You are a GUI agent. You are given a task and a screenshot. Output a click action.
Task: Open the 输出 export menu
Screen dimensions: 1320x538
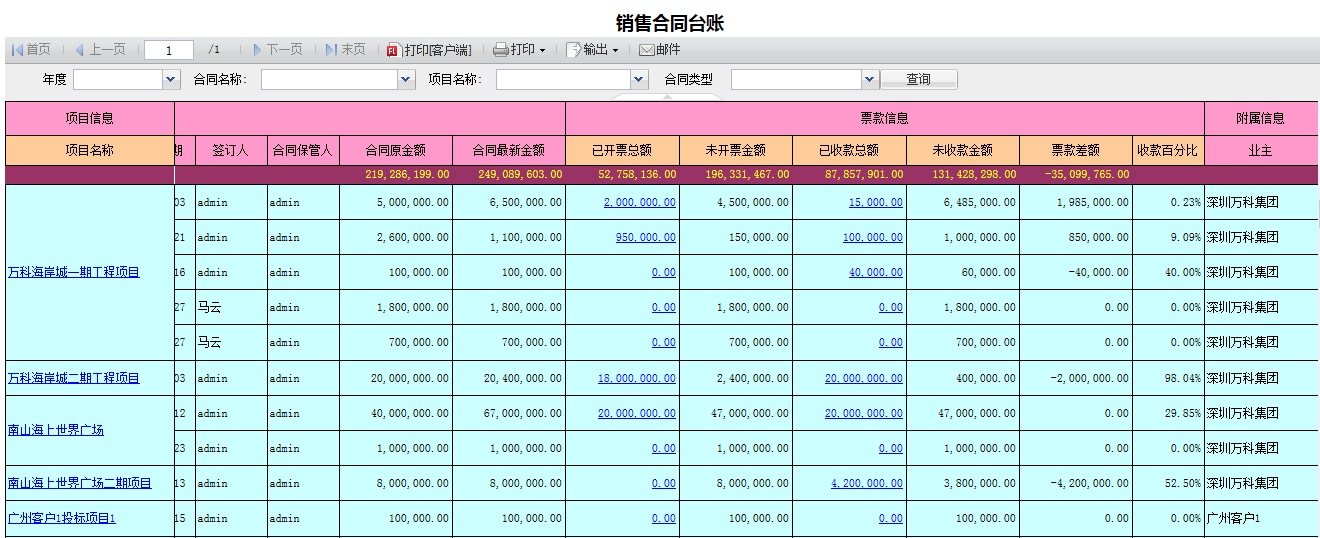pos(593,50)
